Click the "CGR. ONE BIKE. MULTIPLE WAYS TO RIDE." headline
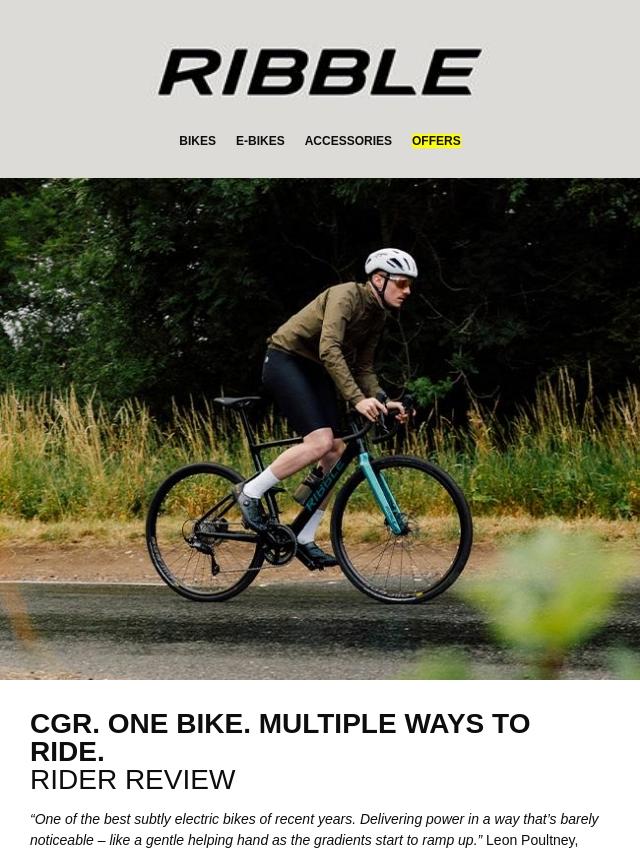The width and height of the screenshot is (640, 854). point(280,737)
